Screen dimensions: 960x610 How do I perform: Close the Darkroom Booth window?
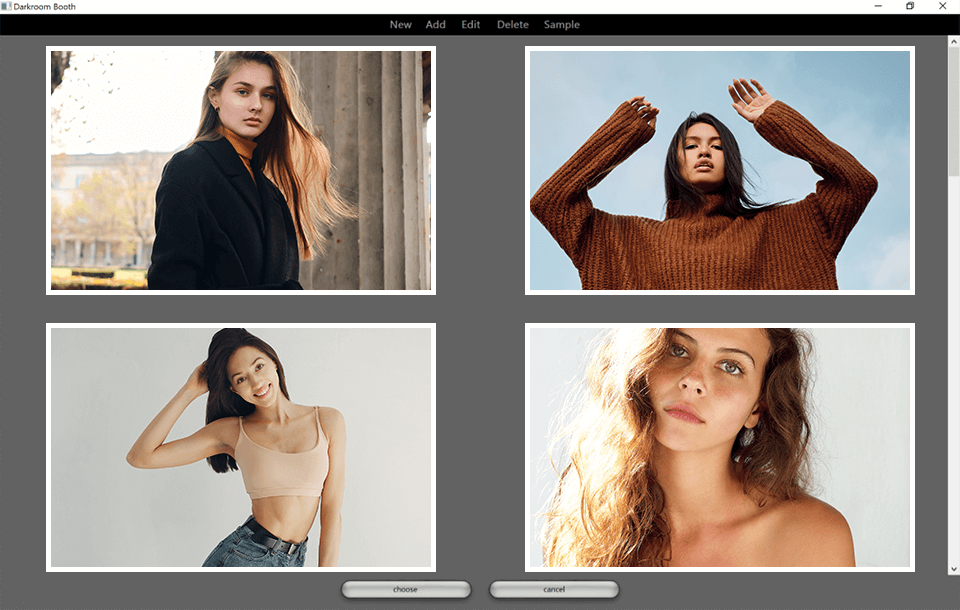943,6
